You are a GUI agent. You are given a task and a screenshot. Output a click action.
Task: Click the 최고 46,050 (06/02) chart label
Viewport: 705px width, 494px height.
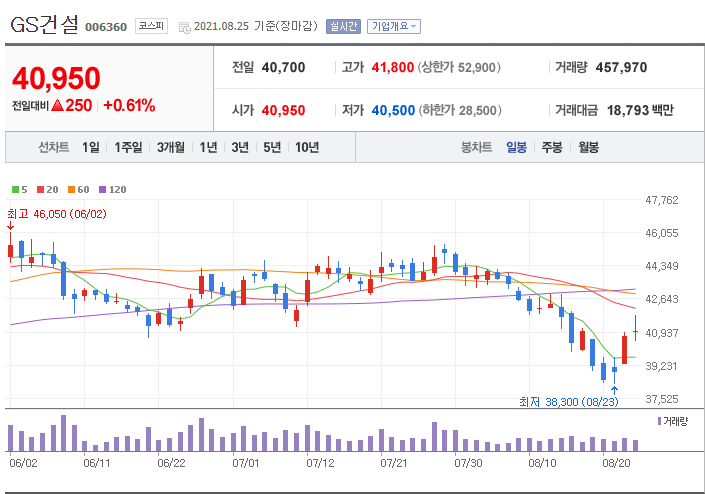[x=57, y=214]
